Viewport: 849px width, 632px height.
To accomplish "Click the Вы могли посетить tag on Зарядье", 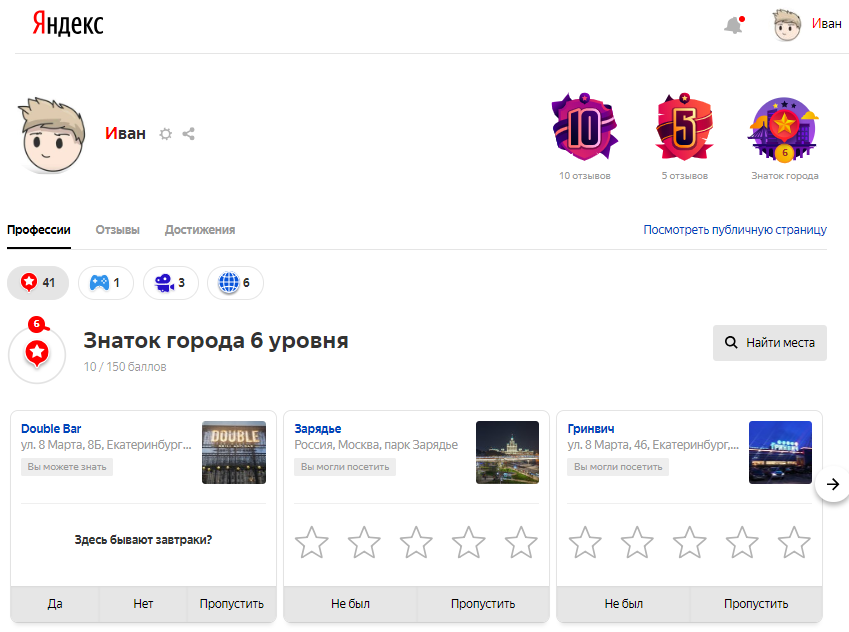I will tap(345, 467).
